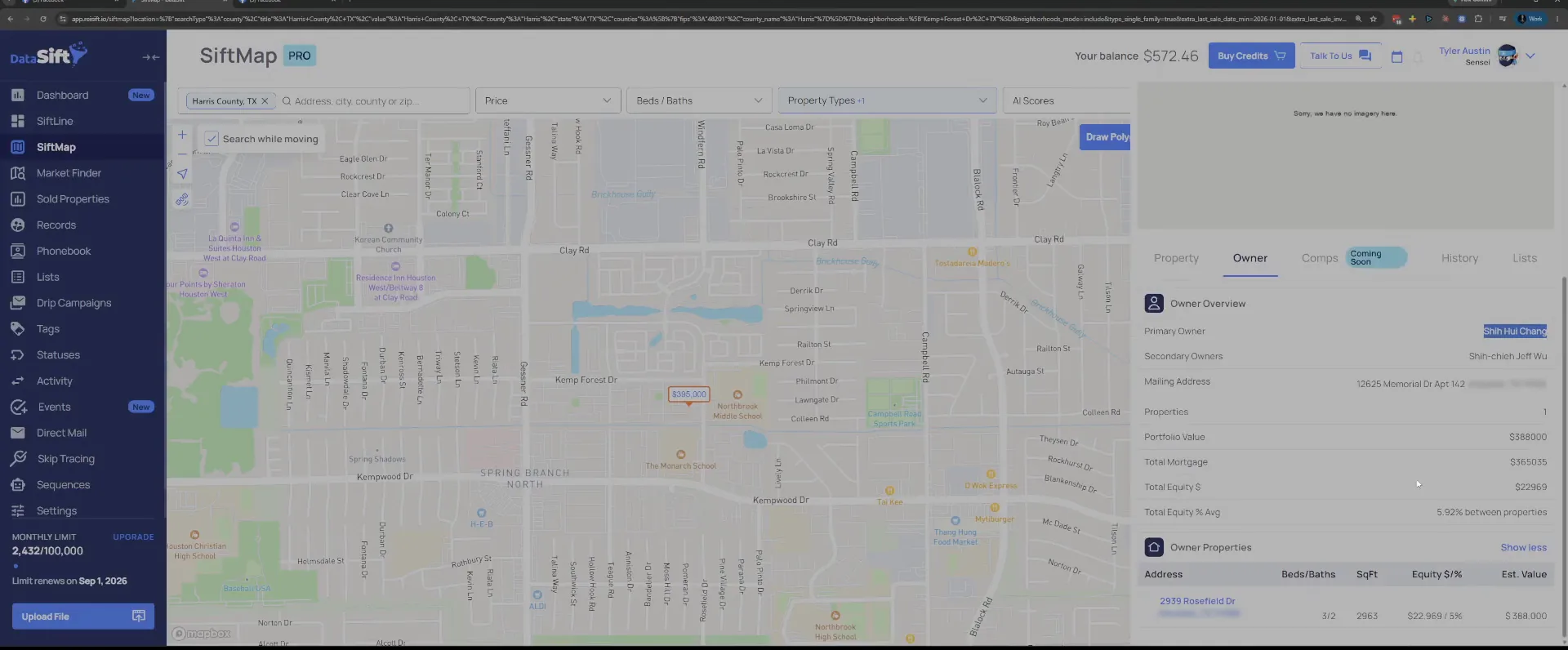Screen dimensions: 1568x650
Task: Click the Draw Polygon button on map
Action: (1106, 137)
